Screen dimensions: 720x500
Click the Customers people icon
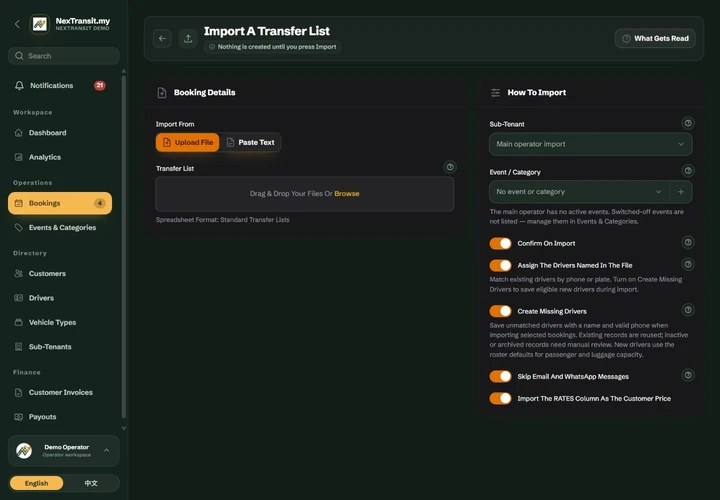coord(19,273)
